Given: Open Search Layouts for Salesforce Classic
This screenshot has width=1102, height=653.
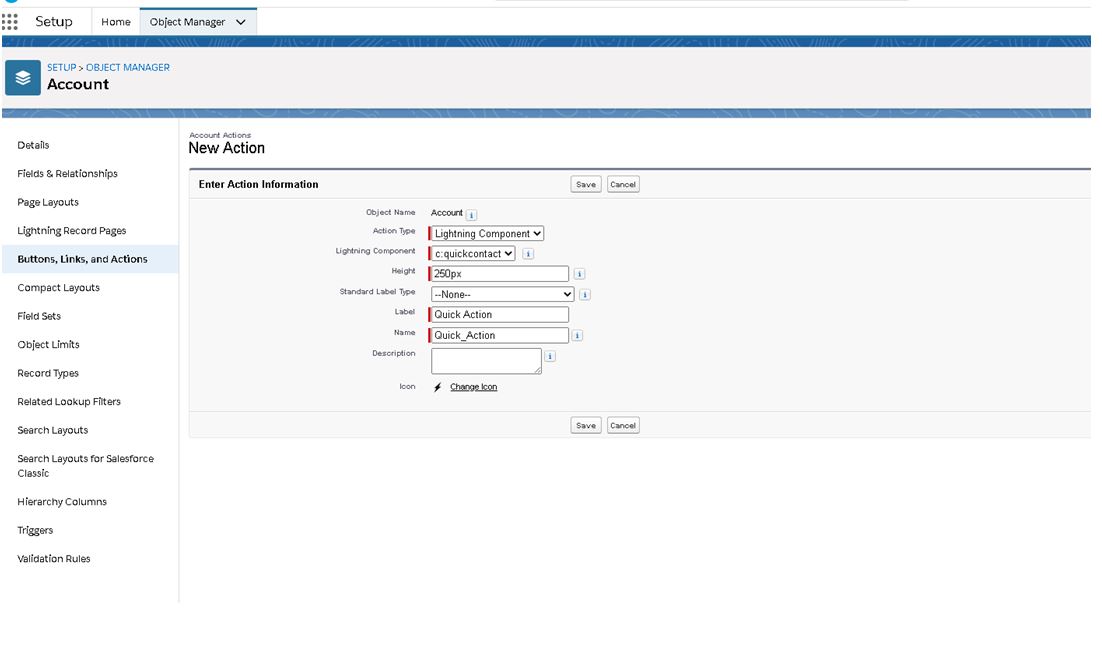Looking at the screenshot, I should pos(86,466).
